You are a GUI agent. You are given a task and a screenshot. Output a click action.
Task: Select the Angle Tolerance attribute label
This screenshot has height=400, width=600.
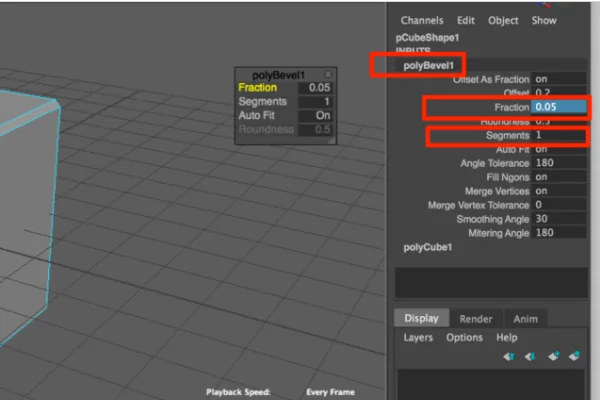tap(495, 163)
